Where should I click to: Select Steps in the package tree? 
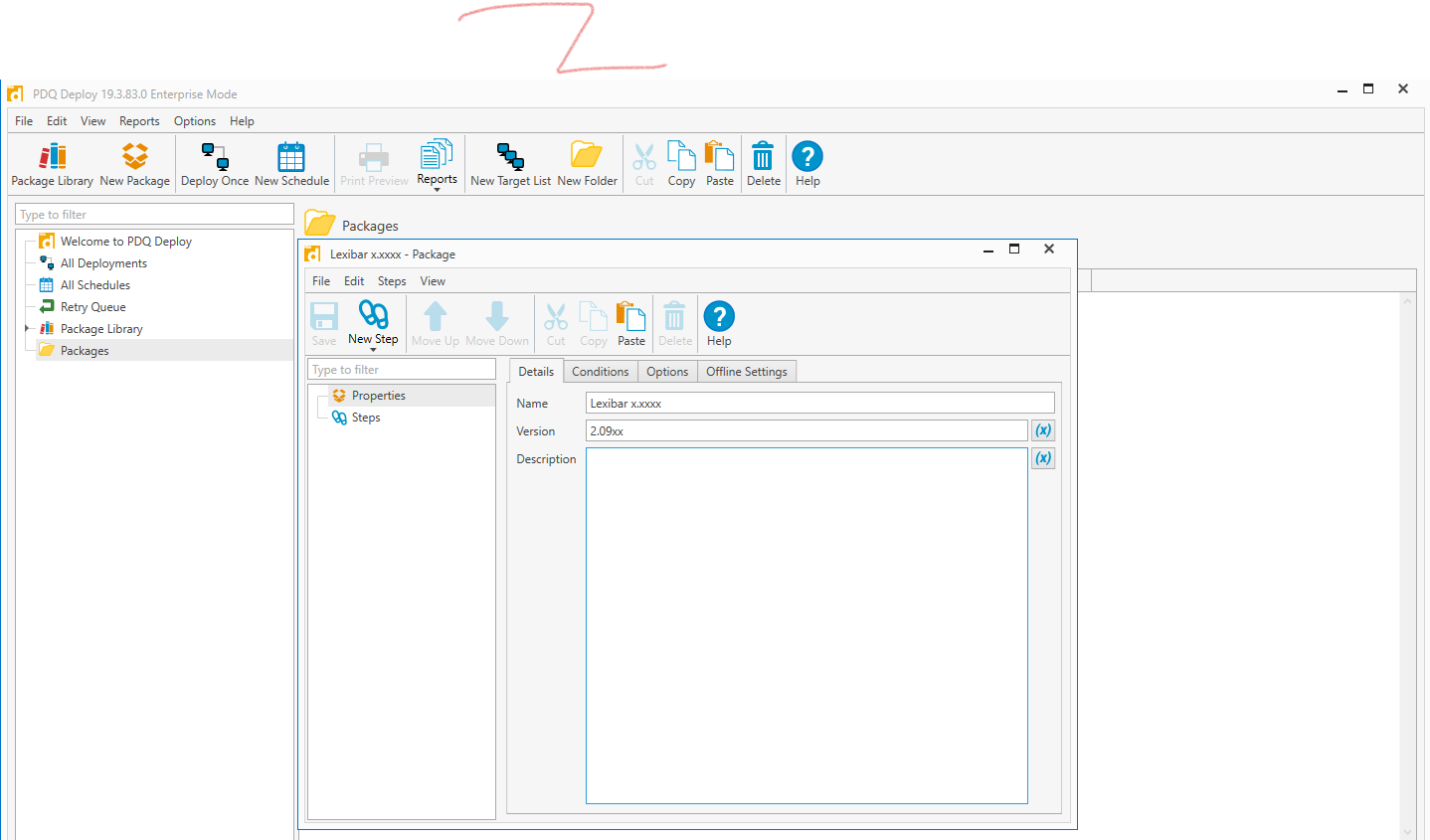(366, 418)
